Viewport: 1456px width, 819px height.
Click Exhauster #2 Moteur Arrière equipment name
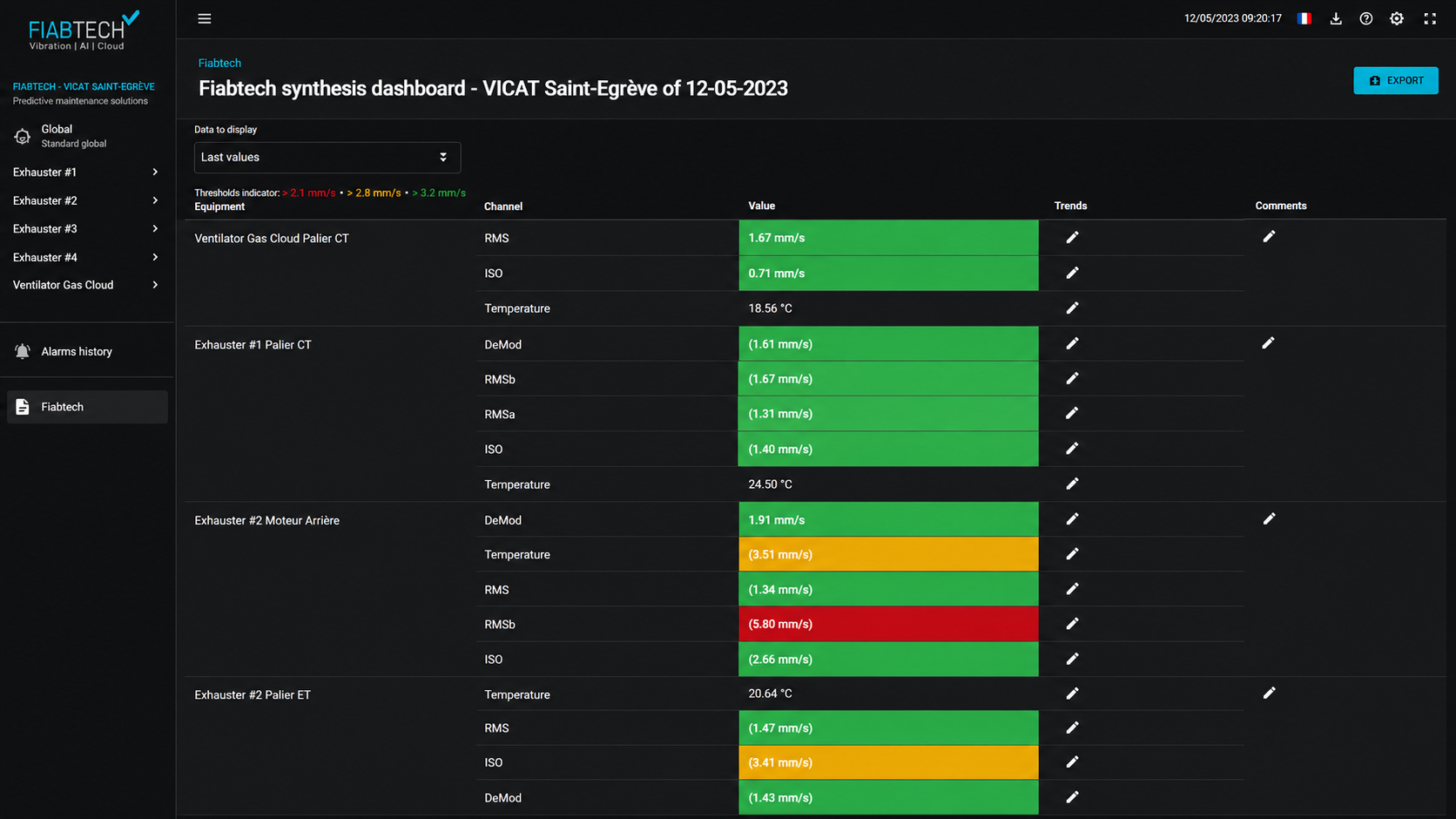pos(266,520)
